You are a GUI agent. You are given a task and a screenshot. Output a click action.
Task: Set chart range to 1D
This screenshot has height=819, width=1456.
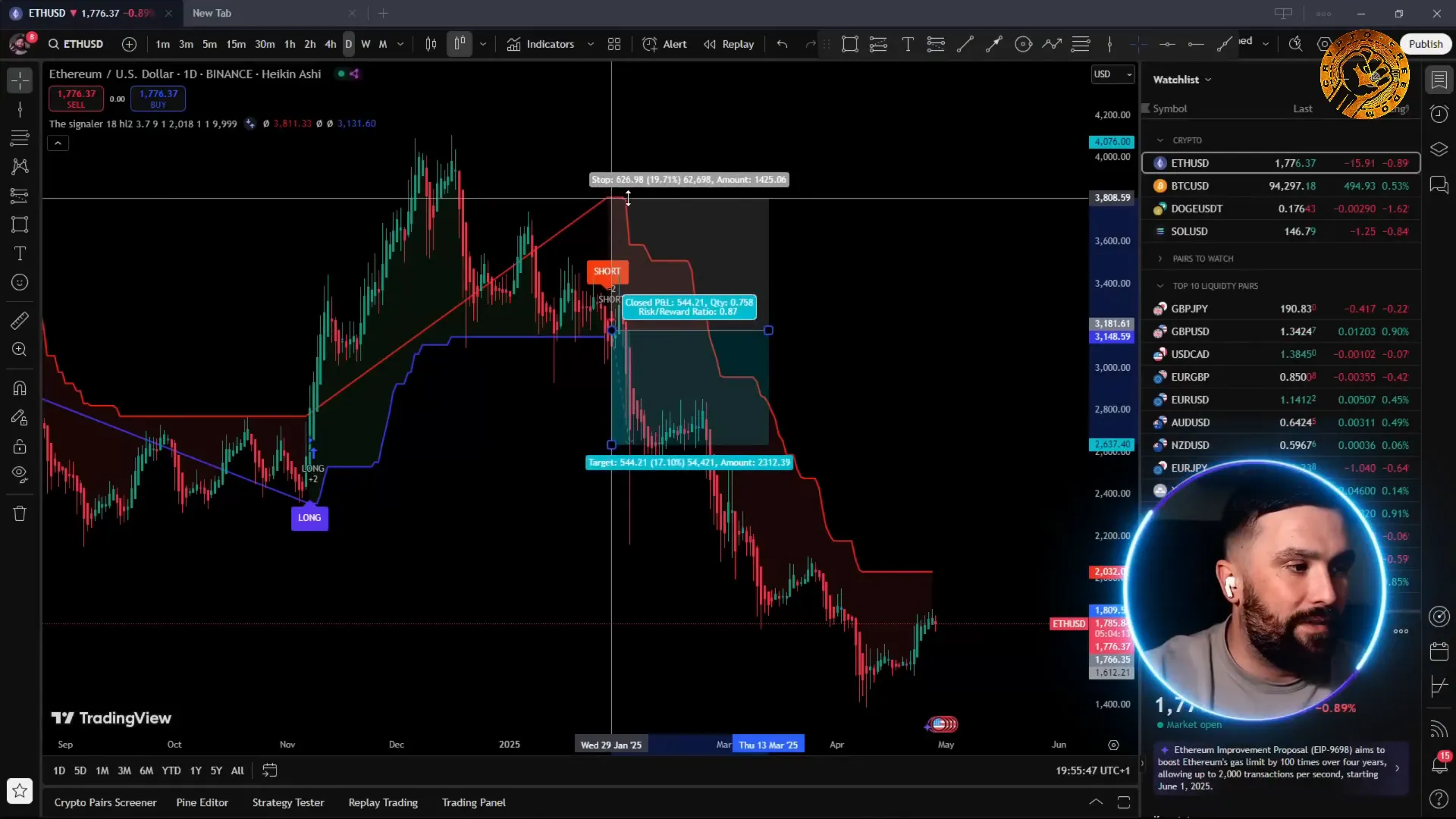pos(59,770)
